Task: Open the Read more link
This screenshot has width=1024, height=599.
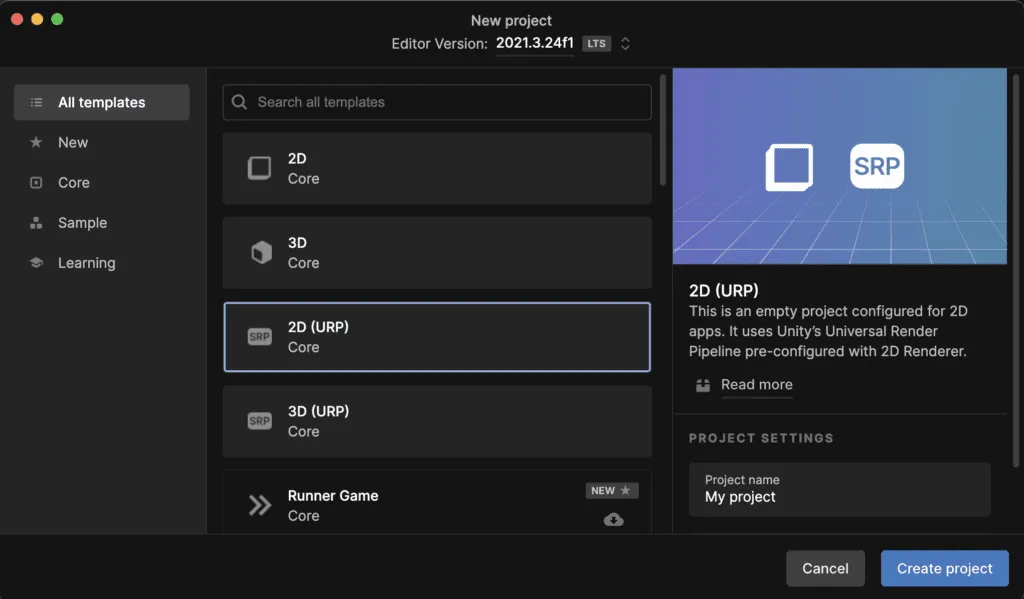Action: (x=756, y=385)
